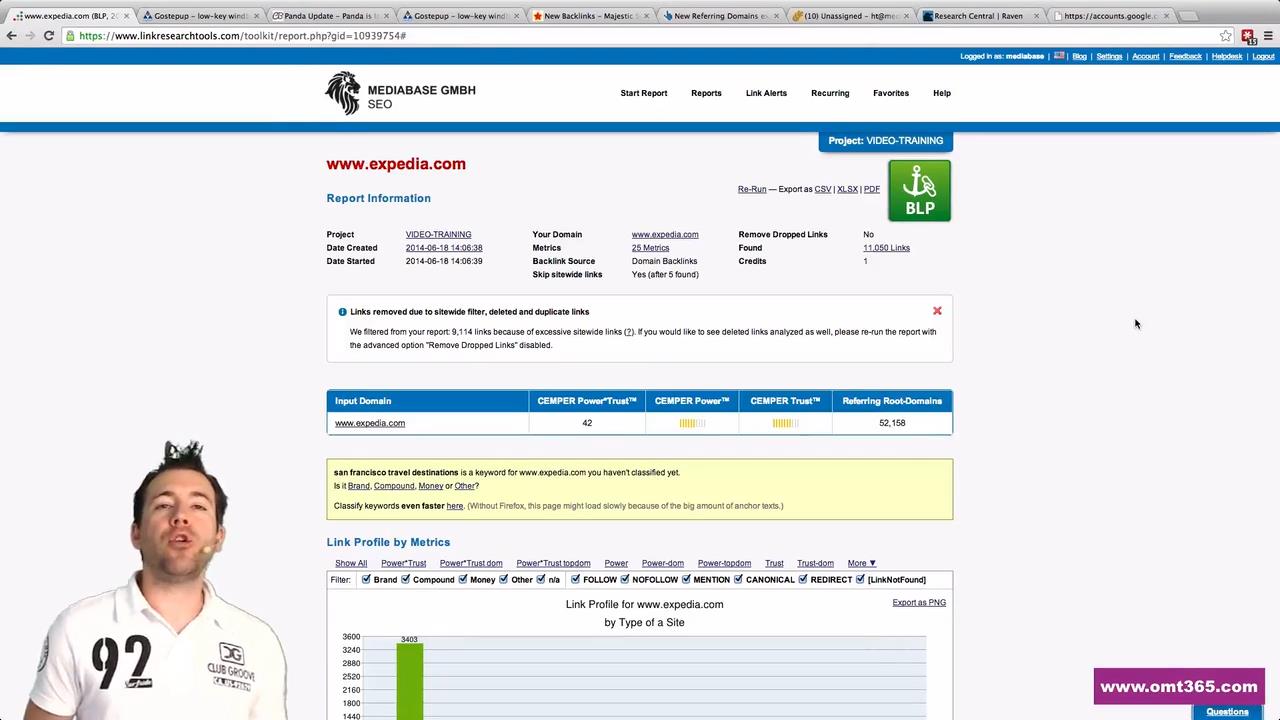Uncheck the Brand filter checkbox

pyautogui.click(x=366, y=580)
